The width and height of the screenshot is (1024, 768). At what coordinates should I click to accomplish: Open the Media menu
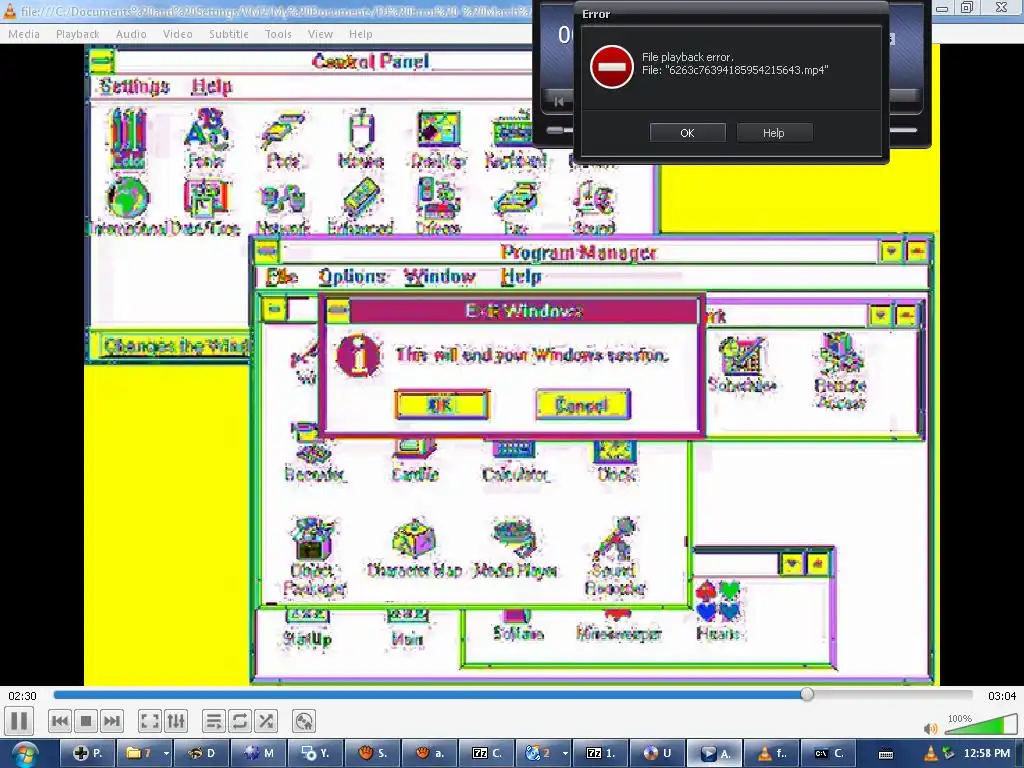pos(24,34)
